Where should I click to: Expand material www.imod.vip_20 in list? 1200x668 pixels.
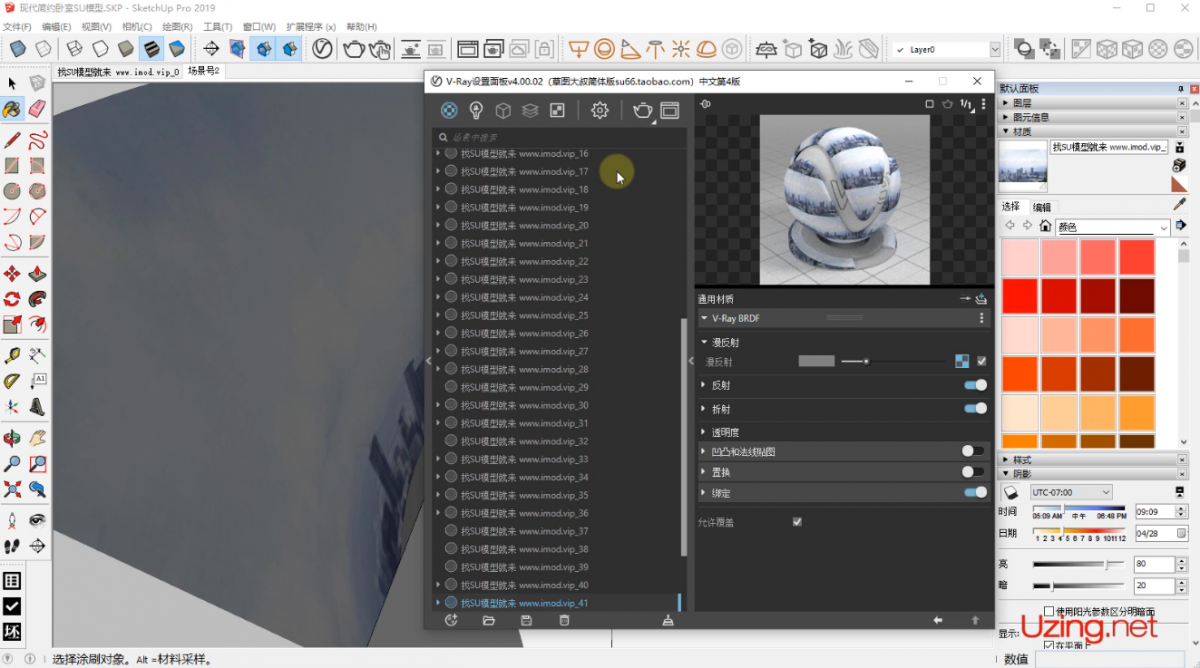(x=438, y=226)
